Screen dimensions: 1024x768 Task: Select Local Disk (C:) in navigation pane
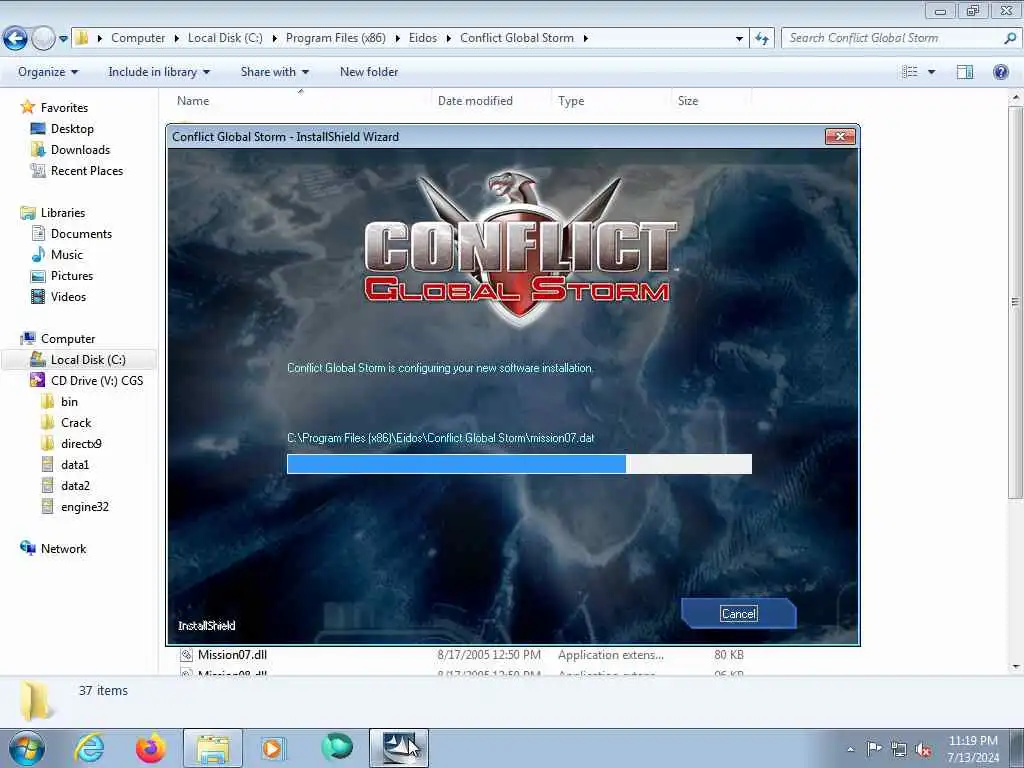point(80,360)
